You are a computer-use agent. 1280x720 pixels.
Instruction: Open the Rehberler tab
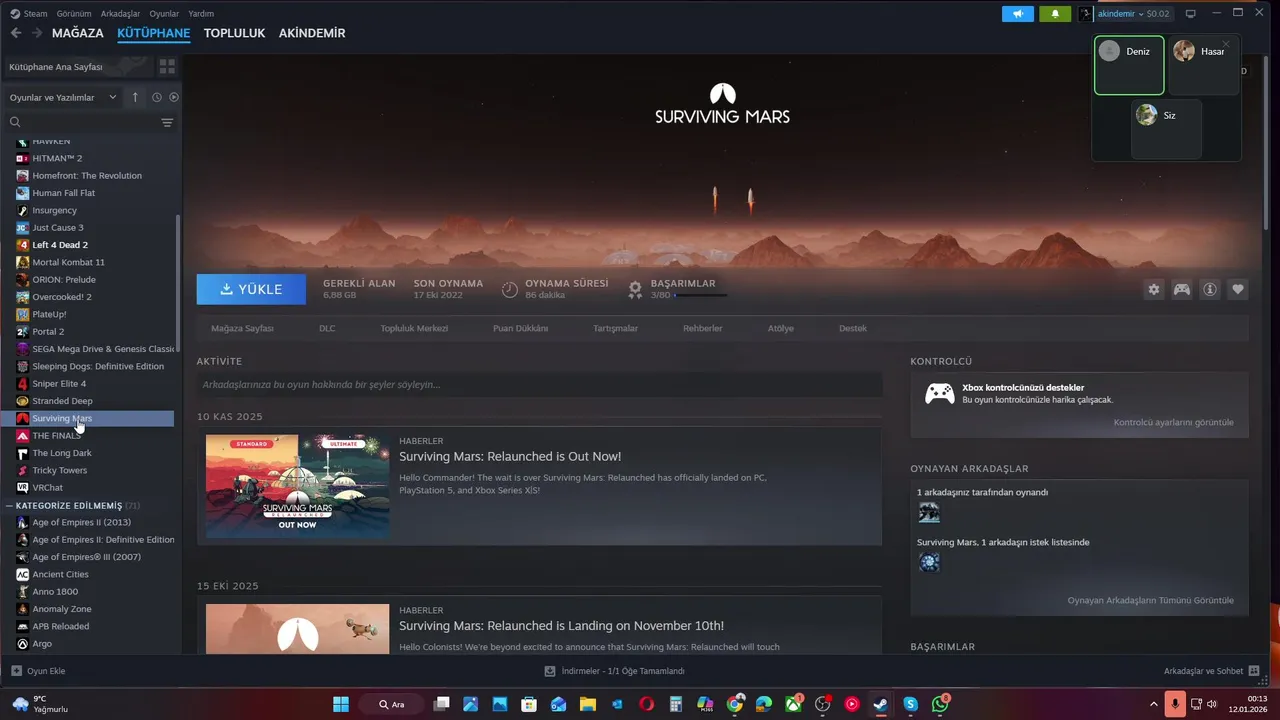click(x=702, y=328)
